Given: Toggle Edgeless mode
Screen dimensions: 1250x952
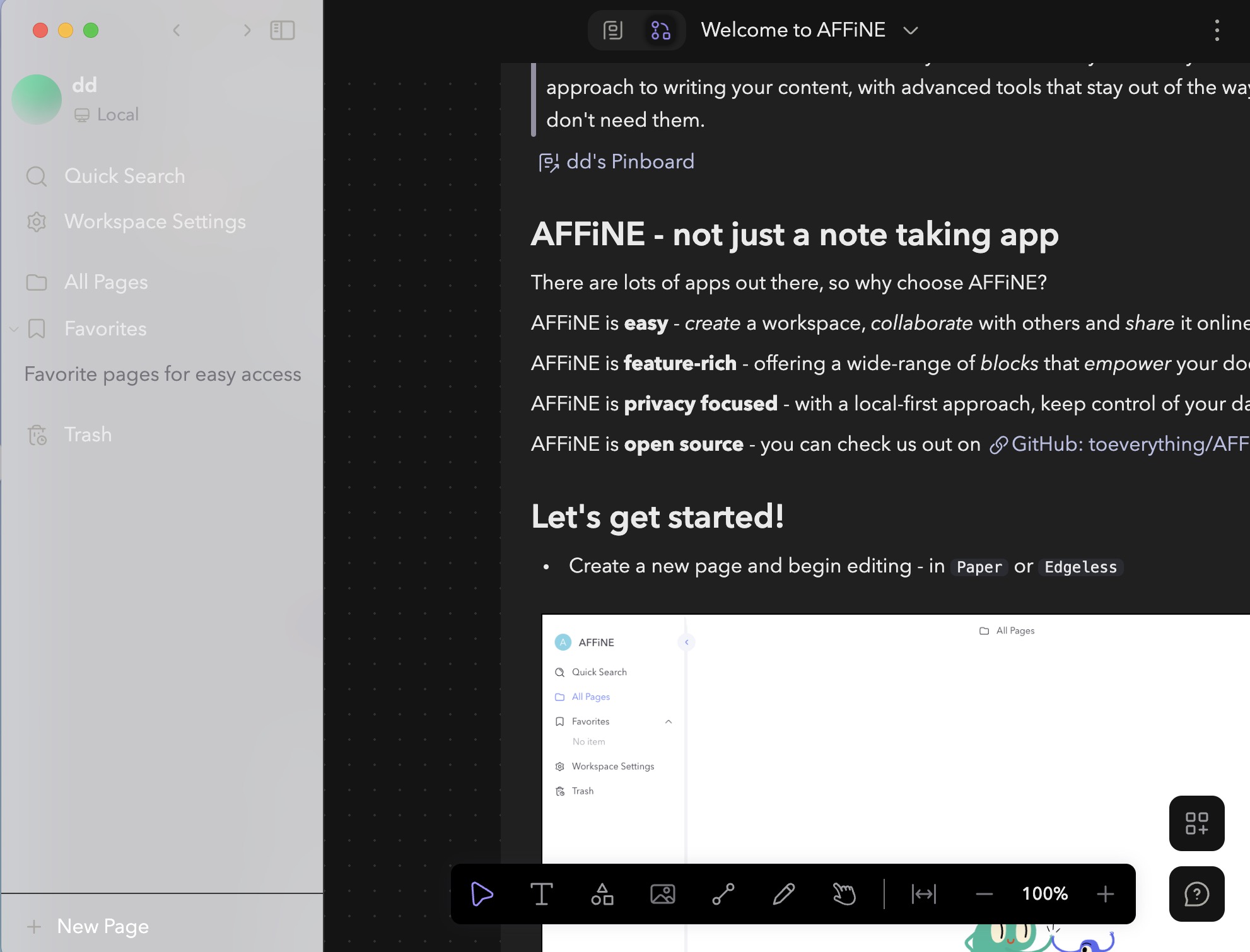Looking at the screenshot, I should [659, 30].
